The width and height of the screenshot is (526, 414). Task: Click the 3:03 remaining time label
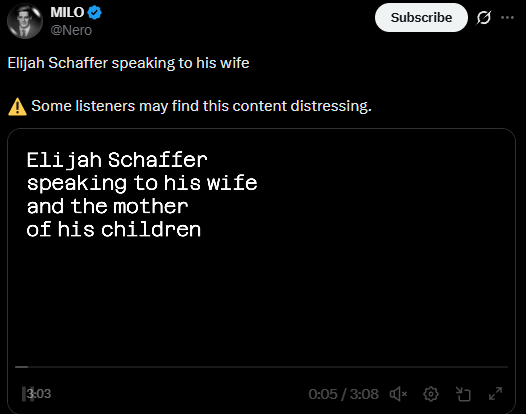tap(39, 394)
